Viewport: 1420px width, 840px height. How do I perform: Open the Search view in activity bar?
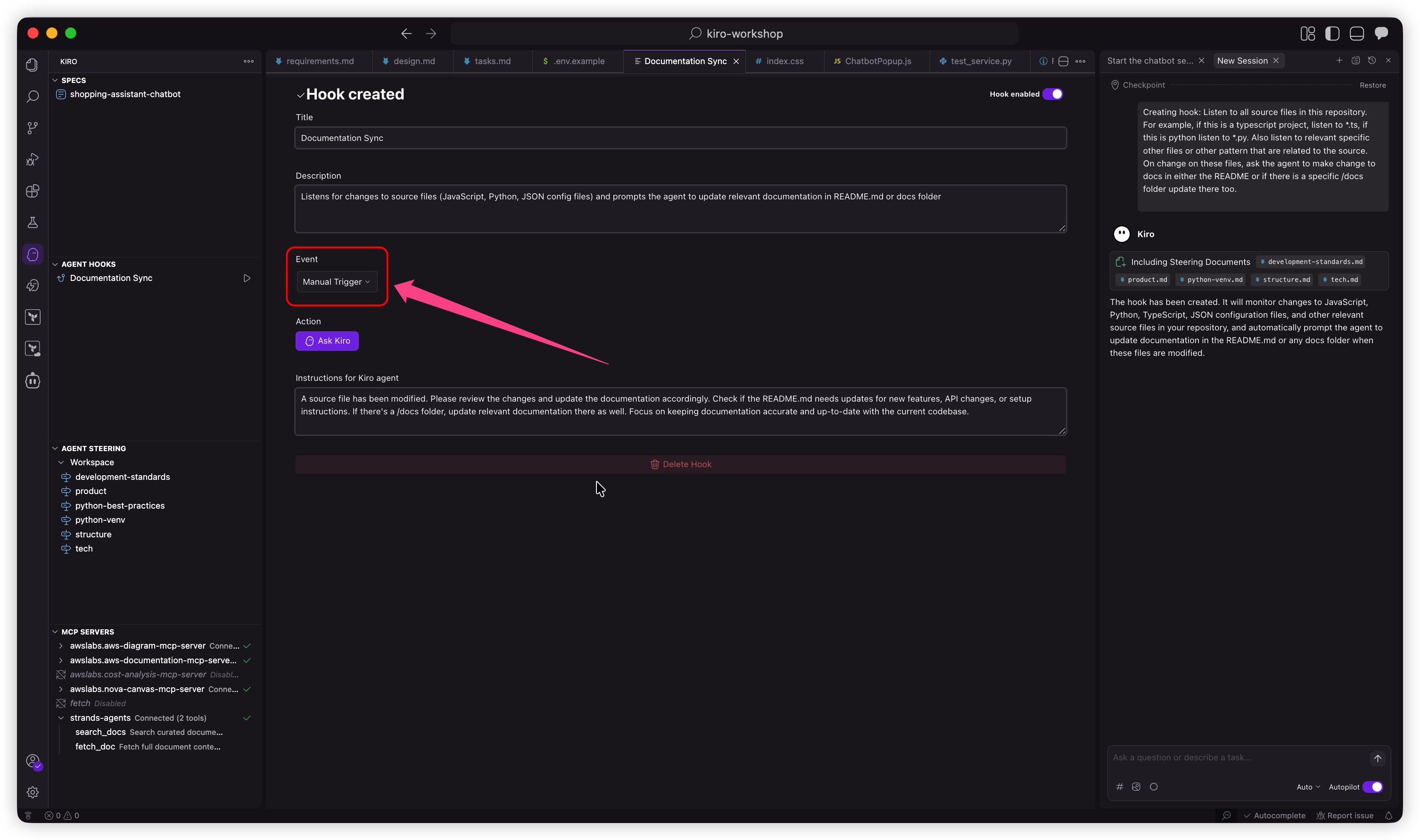point(33,96)
